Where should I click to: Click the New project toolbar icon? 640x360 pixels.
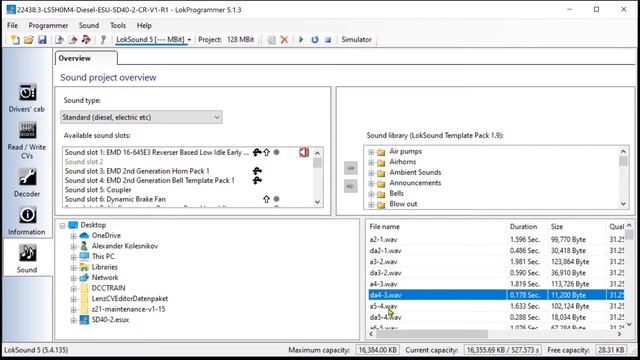[x=15, y=40]
